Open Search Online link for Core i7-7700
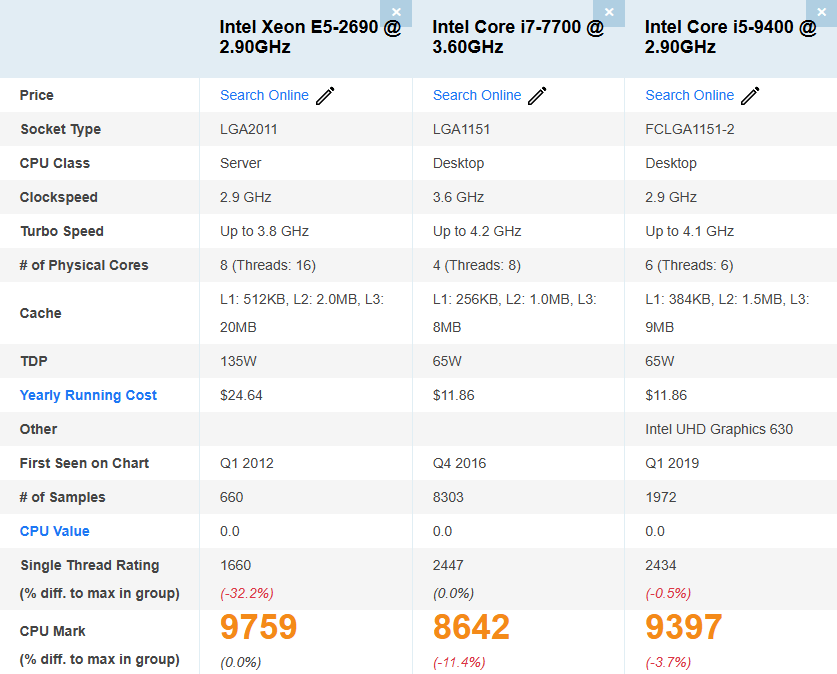This screenshot has height=674, width=837. pos(477,95)
